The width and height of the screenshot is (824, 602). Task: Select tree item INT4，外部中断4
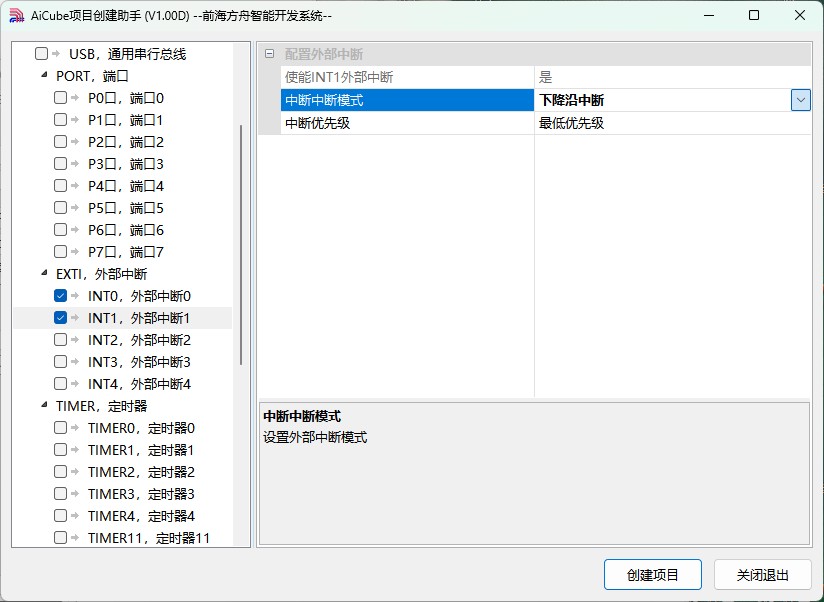(x=139, y=385)
